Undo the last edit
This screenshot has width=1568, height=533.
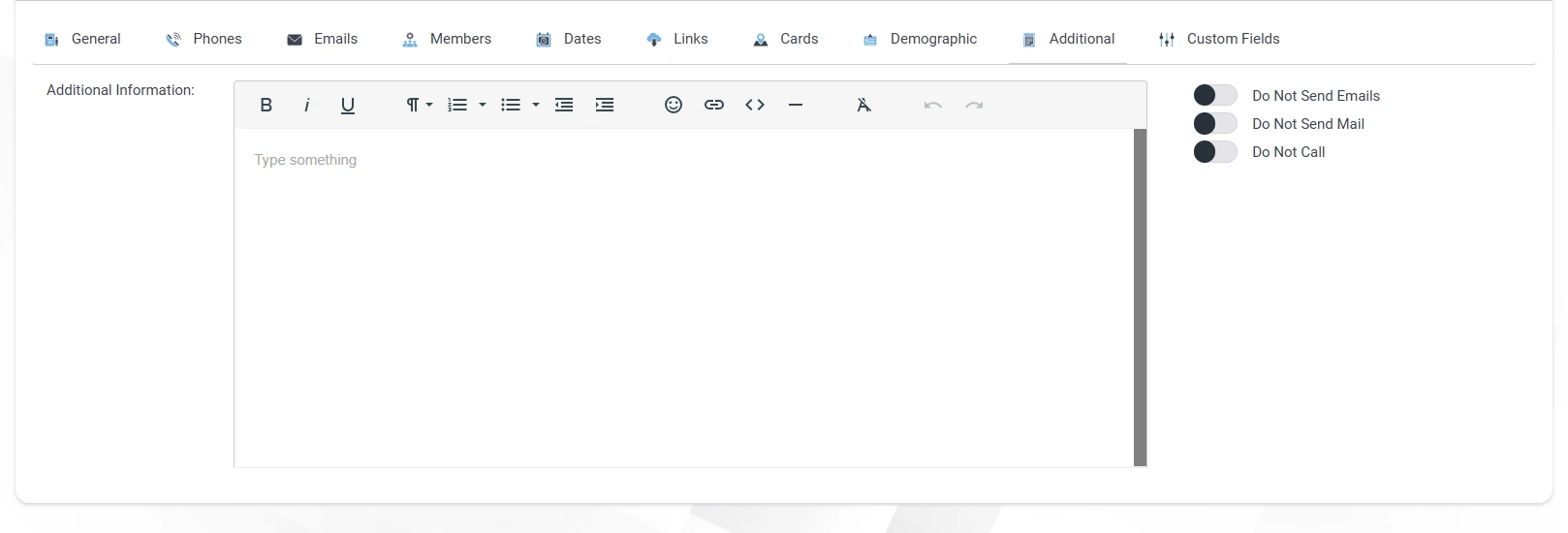[933, 105]
